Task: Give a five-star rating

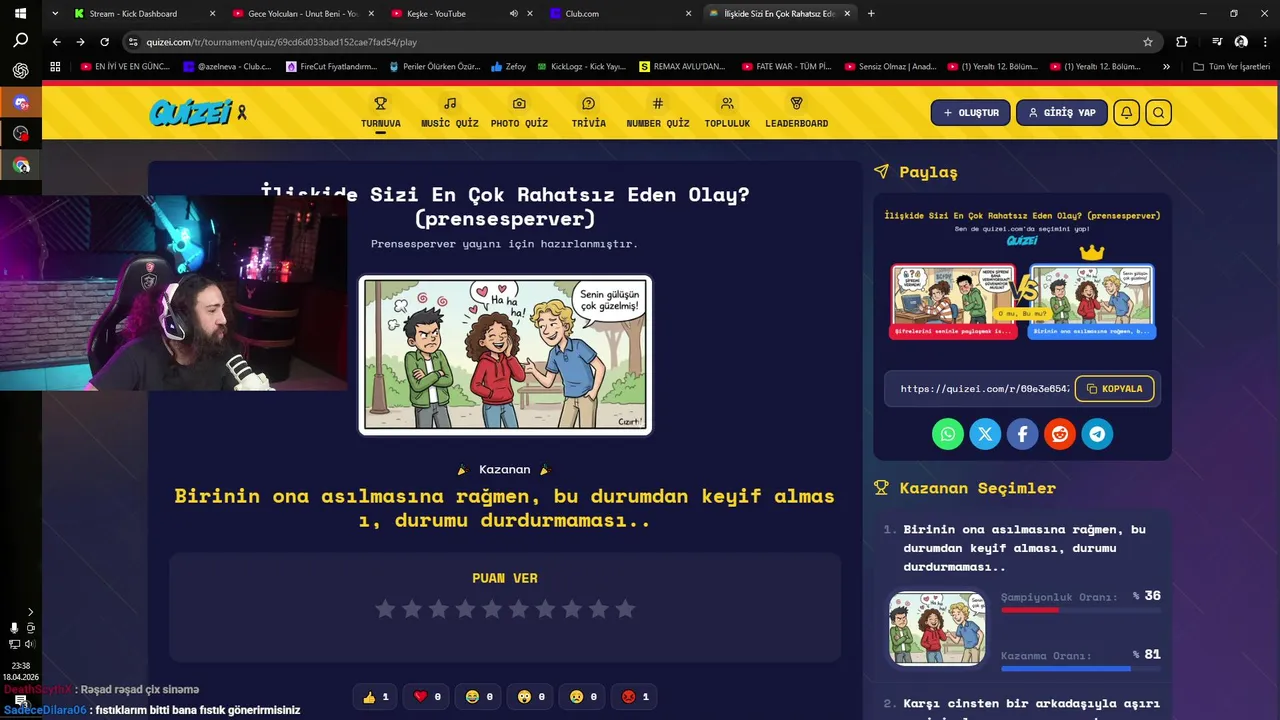Action: point(492,609)
